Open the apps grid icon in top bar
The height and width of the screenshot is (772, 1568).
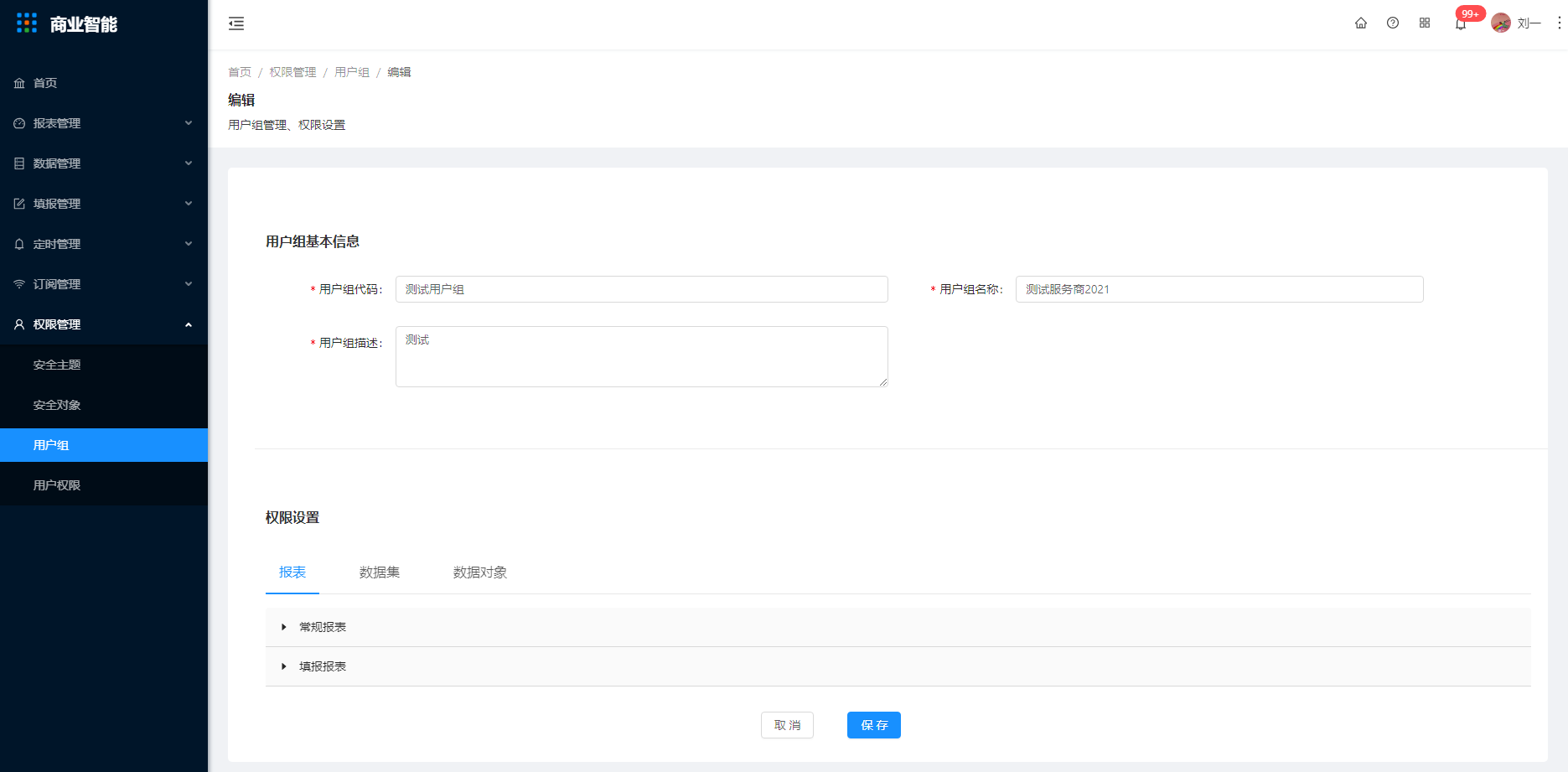[1425, 23]
